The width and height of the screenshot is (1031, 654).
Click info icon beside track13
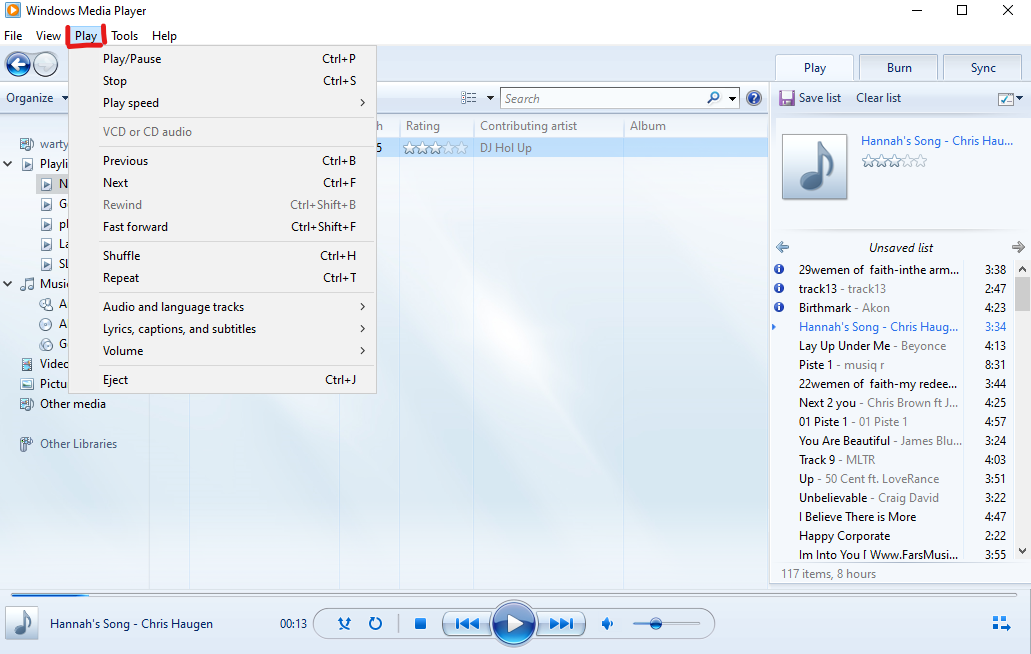[779, 288]
